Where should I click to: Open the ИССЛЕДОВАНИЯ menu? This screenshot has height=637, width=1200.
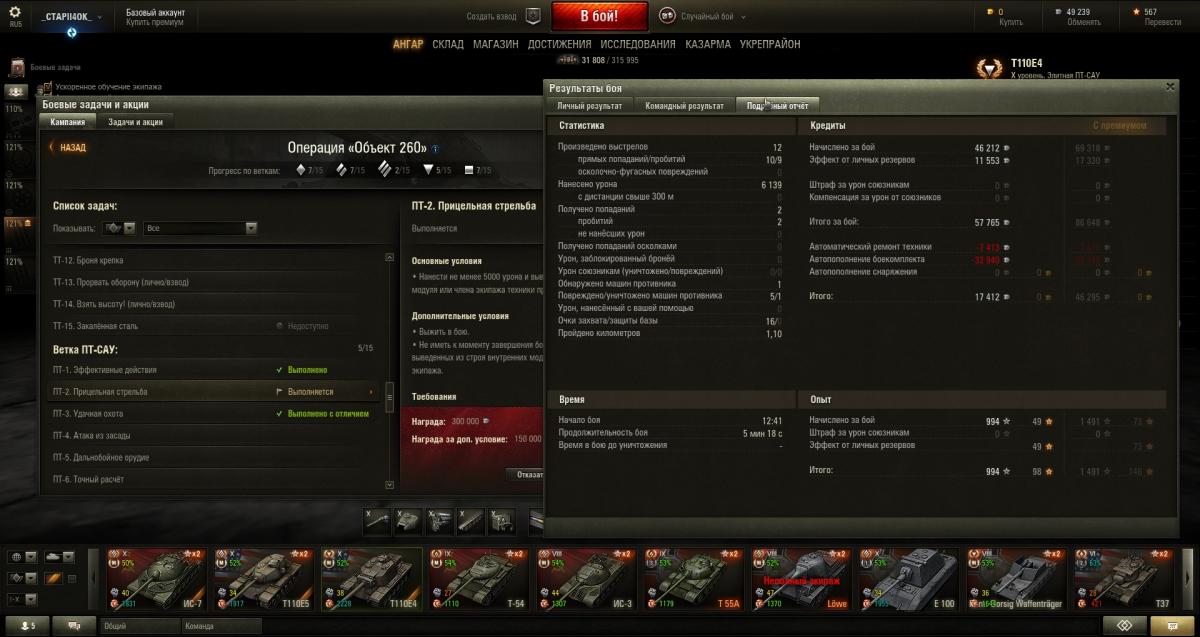(639, 45)
